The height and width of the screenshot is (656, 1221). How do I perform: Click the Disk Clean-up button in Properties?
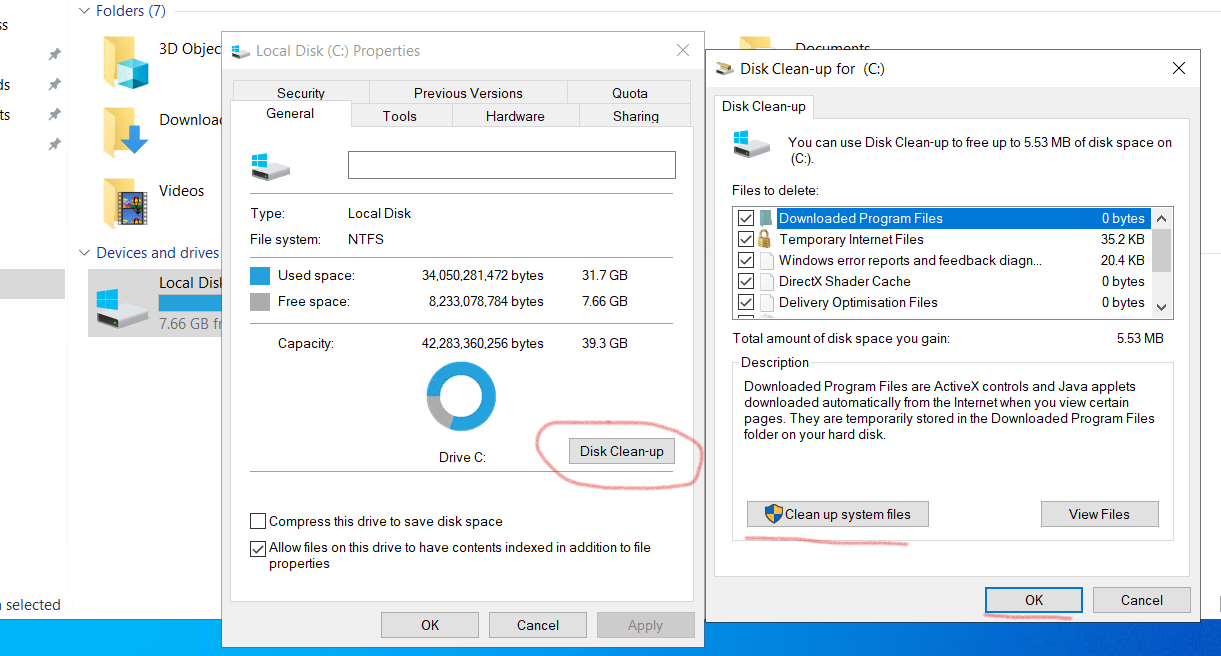click(x=622, y=451)
